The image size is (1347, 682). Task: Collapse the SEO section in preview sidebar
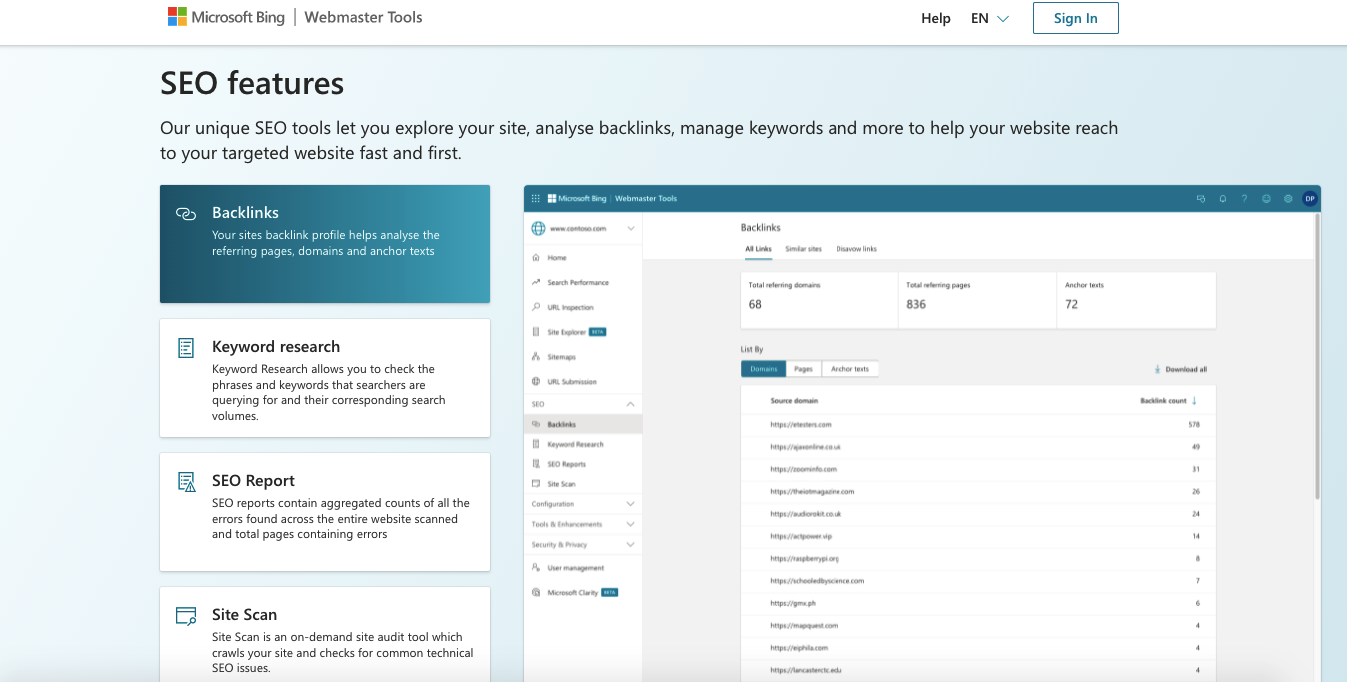point(630,404)
